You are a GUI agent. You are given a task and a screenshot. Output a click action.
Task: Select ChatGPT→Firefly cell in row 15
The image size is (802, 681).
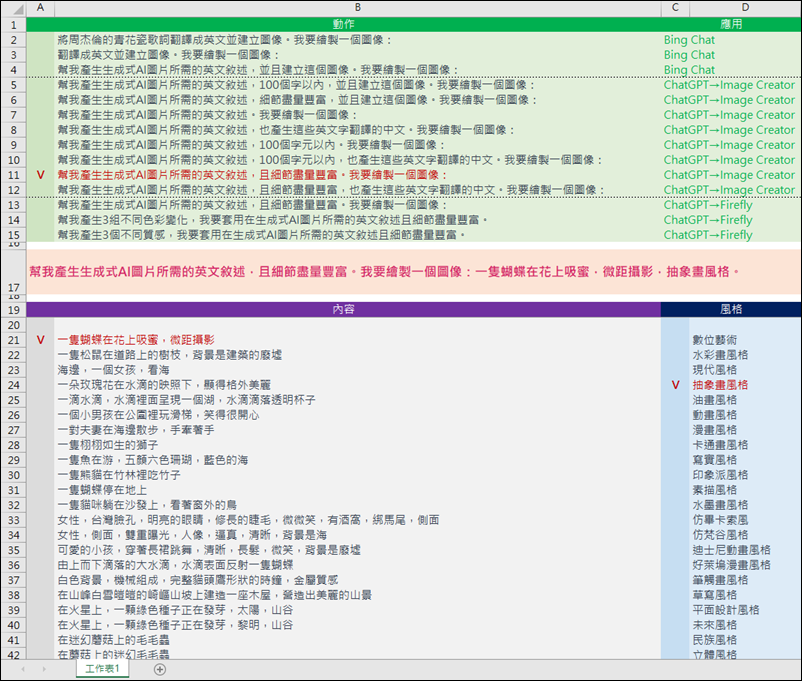click(731, 235)
